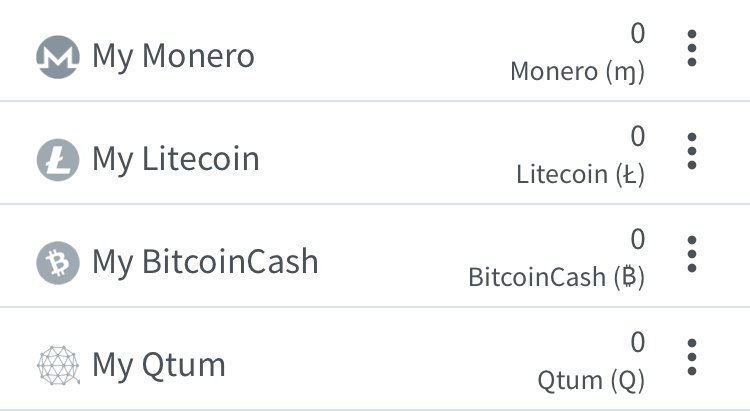The width and height of the screenshot is (750, 411).
Task: Tap the BitcoinCash wallet zero balance
Action: (x=638, y=239)
